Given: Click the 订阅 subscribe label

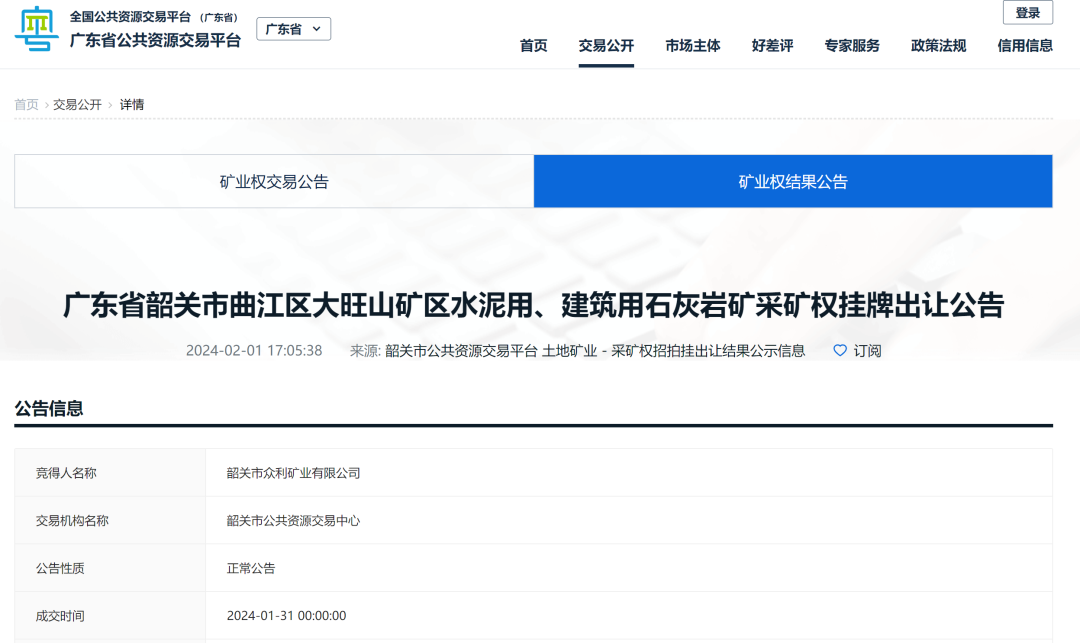Looking at the screenshot, I should (x=867, y=351).
